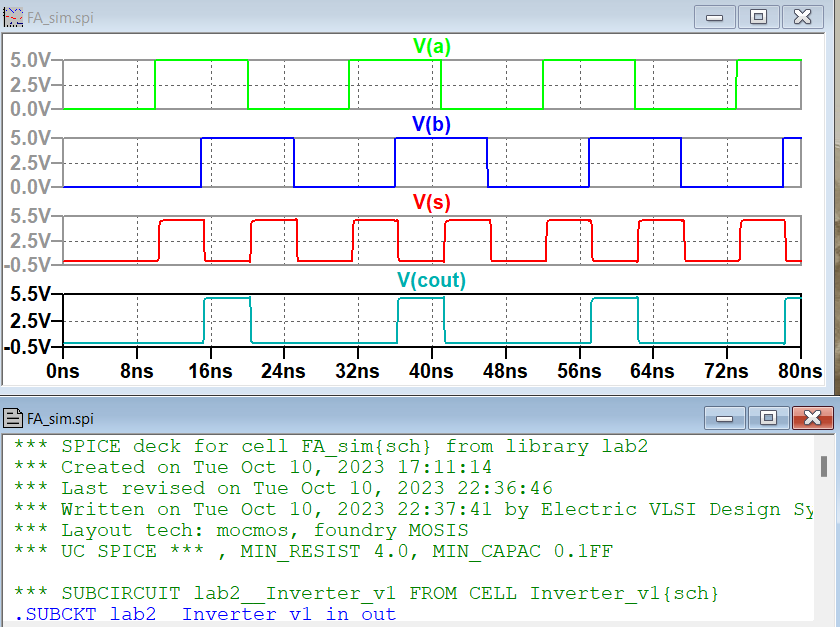Click the 16ns time axis label
Image resolution: width=840 pixels, height=627 pixels.
pyautogui.click(x=211, y=371)
